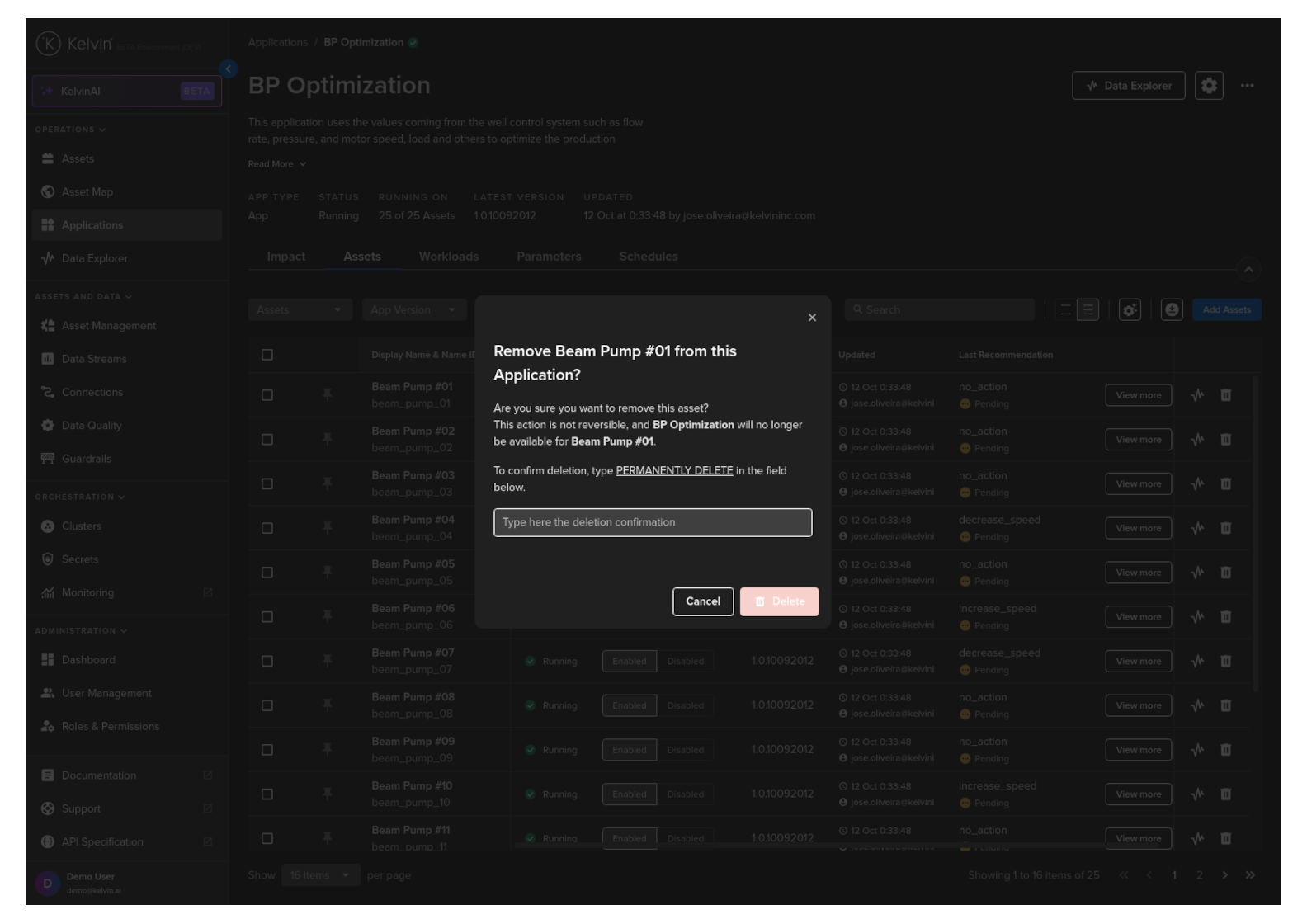Expand the Read More description

click(277, 164)
